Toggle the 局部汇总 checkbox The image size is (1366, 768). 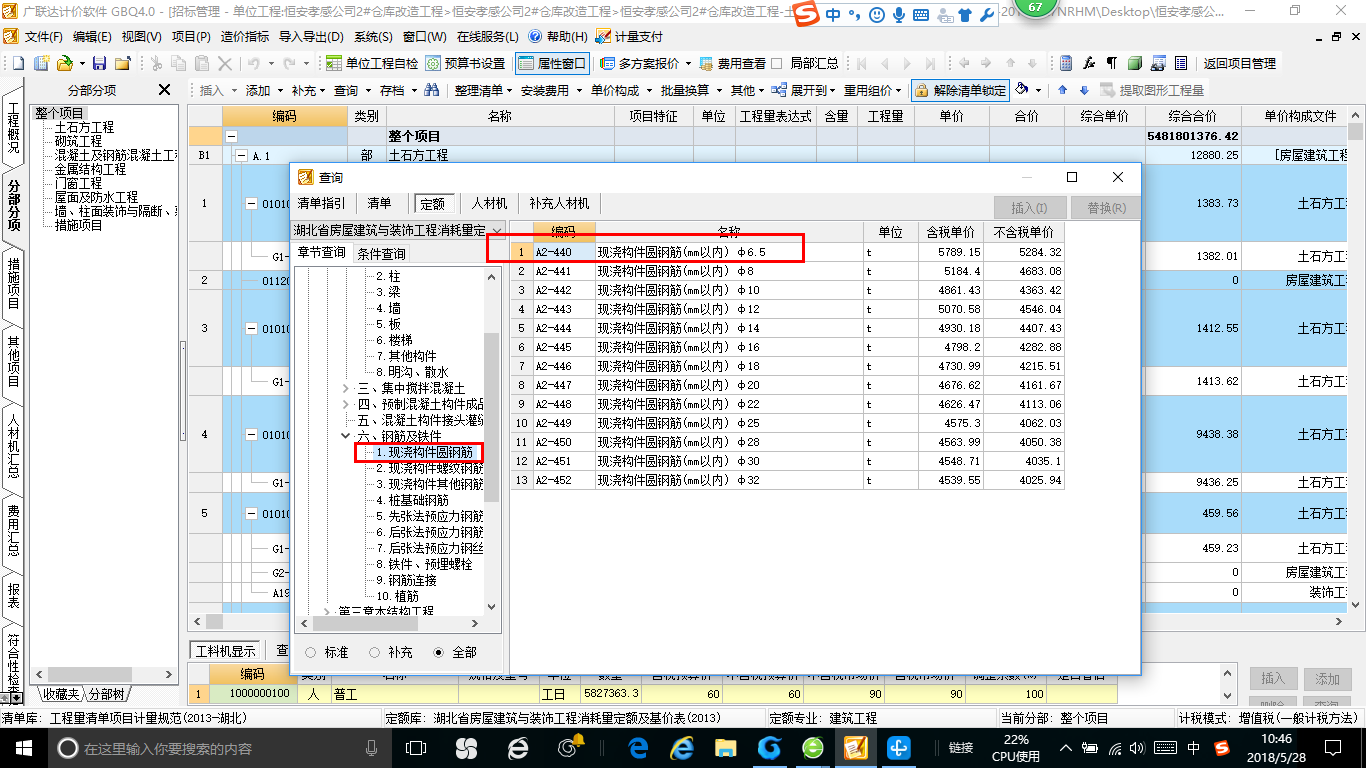tap(776, 63)
